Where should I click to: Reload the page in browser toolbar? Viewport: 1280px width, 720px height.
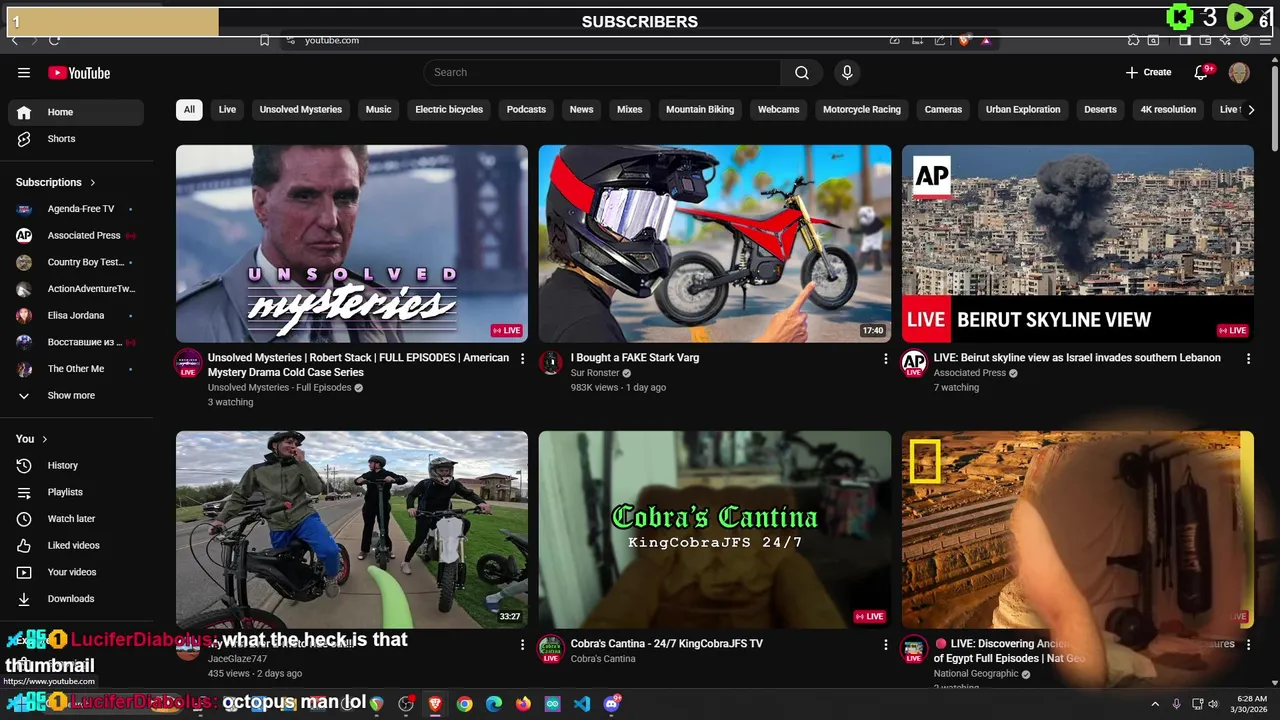point(54,40)
